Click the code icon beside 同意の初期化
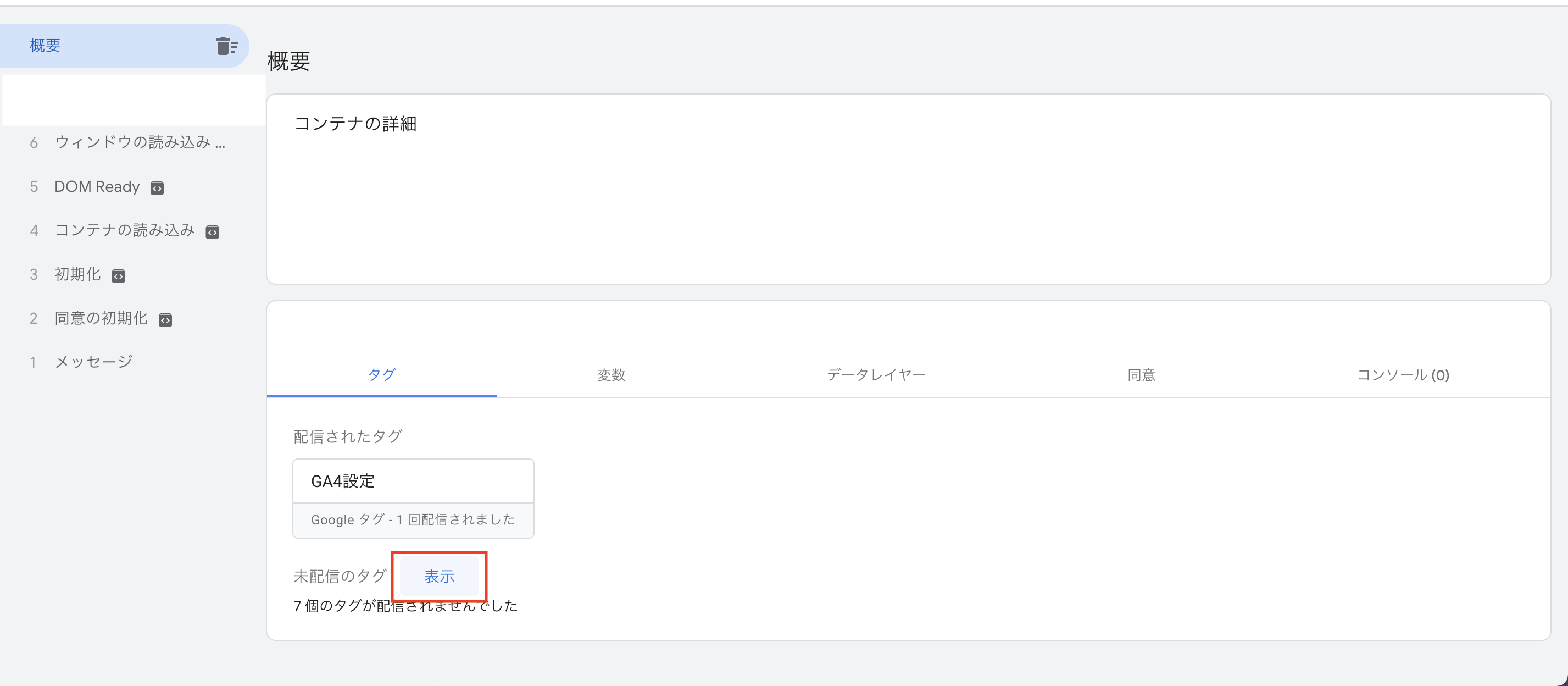 pos(165,320)
